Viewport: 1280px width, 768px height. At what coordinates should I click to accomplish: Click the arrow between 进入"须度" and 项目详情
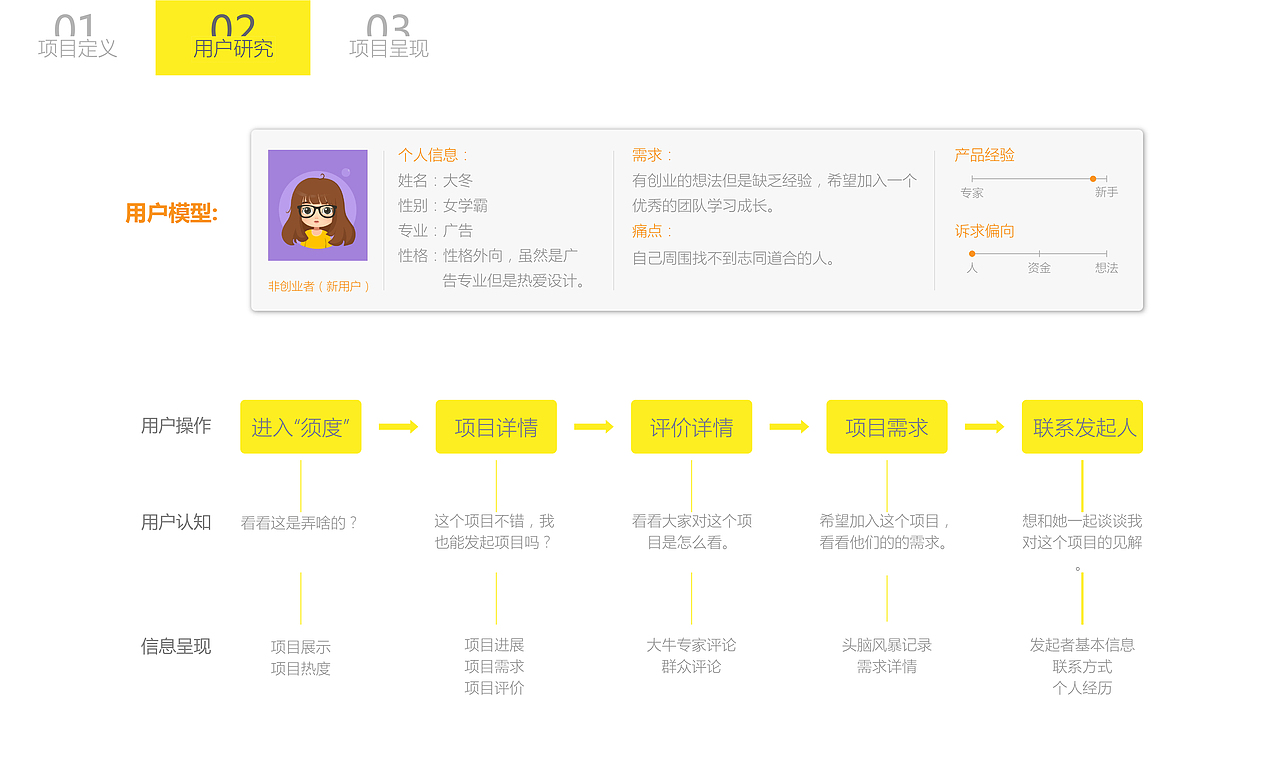coord(398,427)
